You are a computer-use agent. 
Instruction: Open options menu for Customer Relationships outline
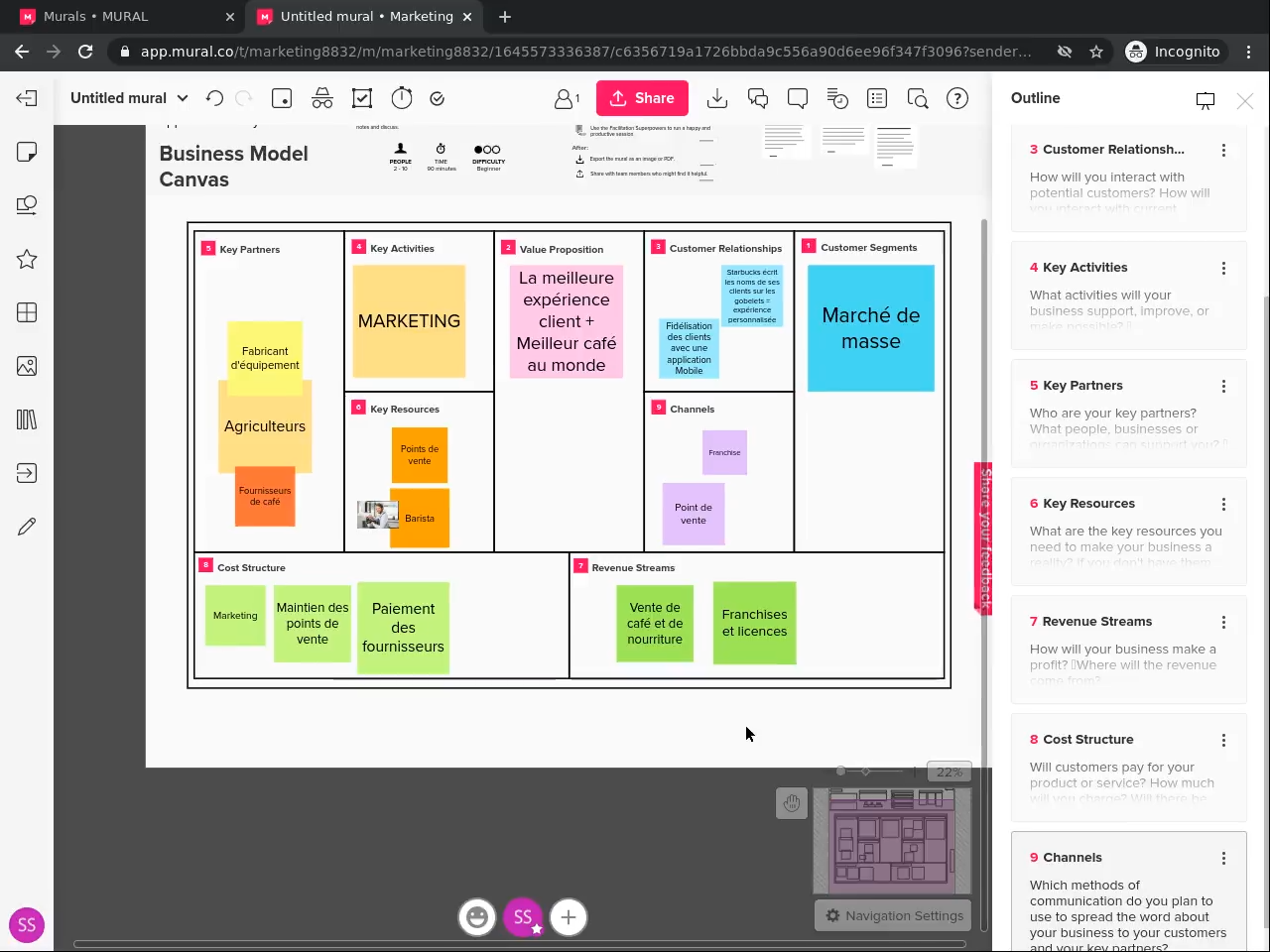1223,150
